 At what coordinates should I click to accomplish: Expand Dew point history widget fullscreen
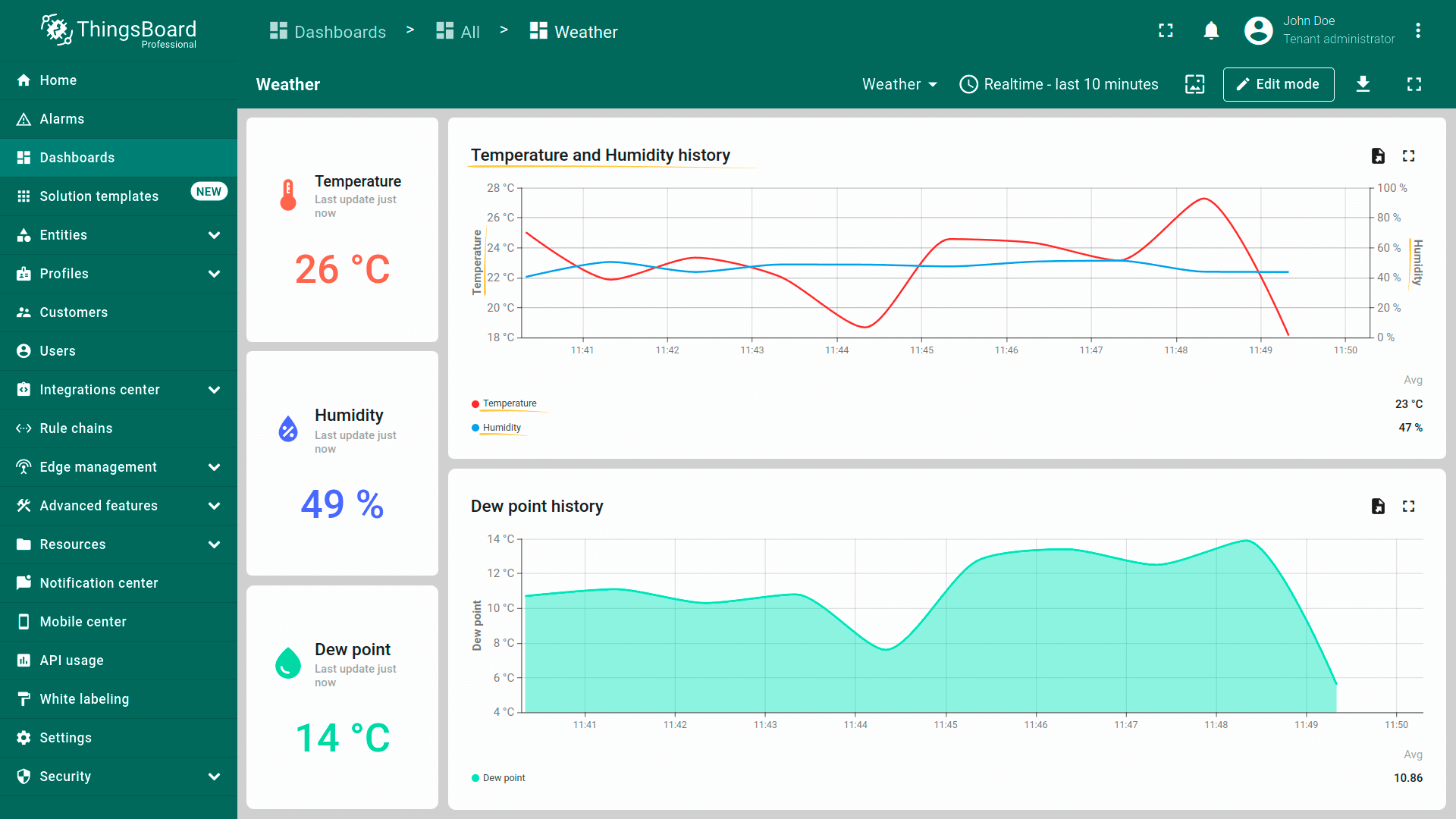1408,507
